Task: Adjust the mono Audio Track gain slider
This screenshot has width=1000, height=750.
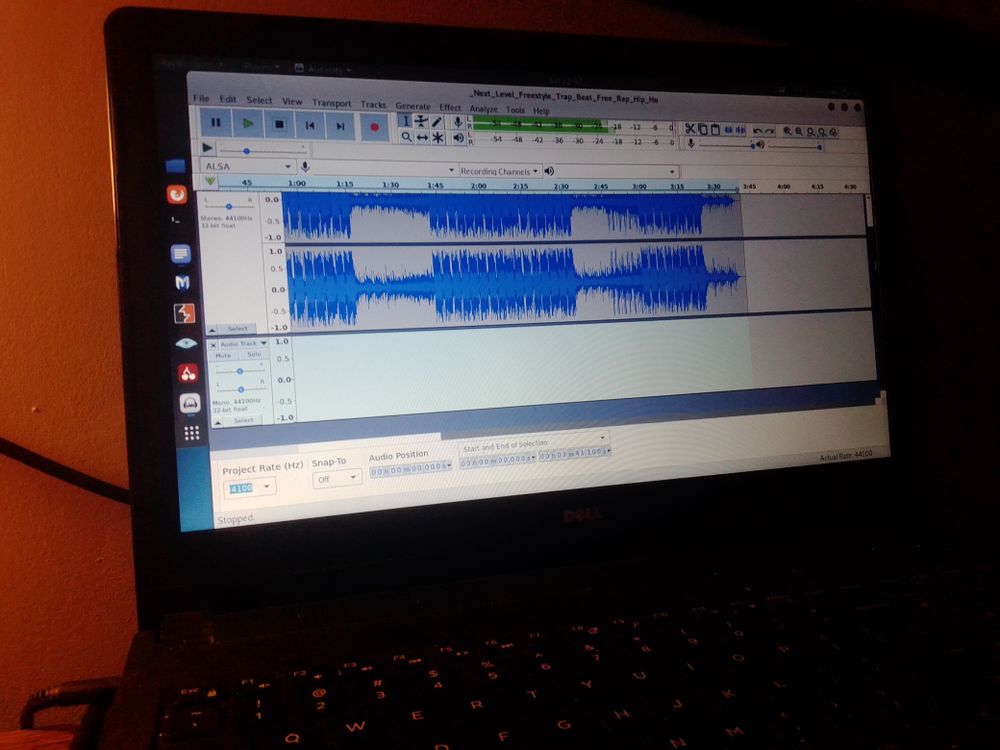Action: click(x=239, y=371)
